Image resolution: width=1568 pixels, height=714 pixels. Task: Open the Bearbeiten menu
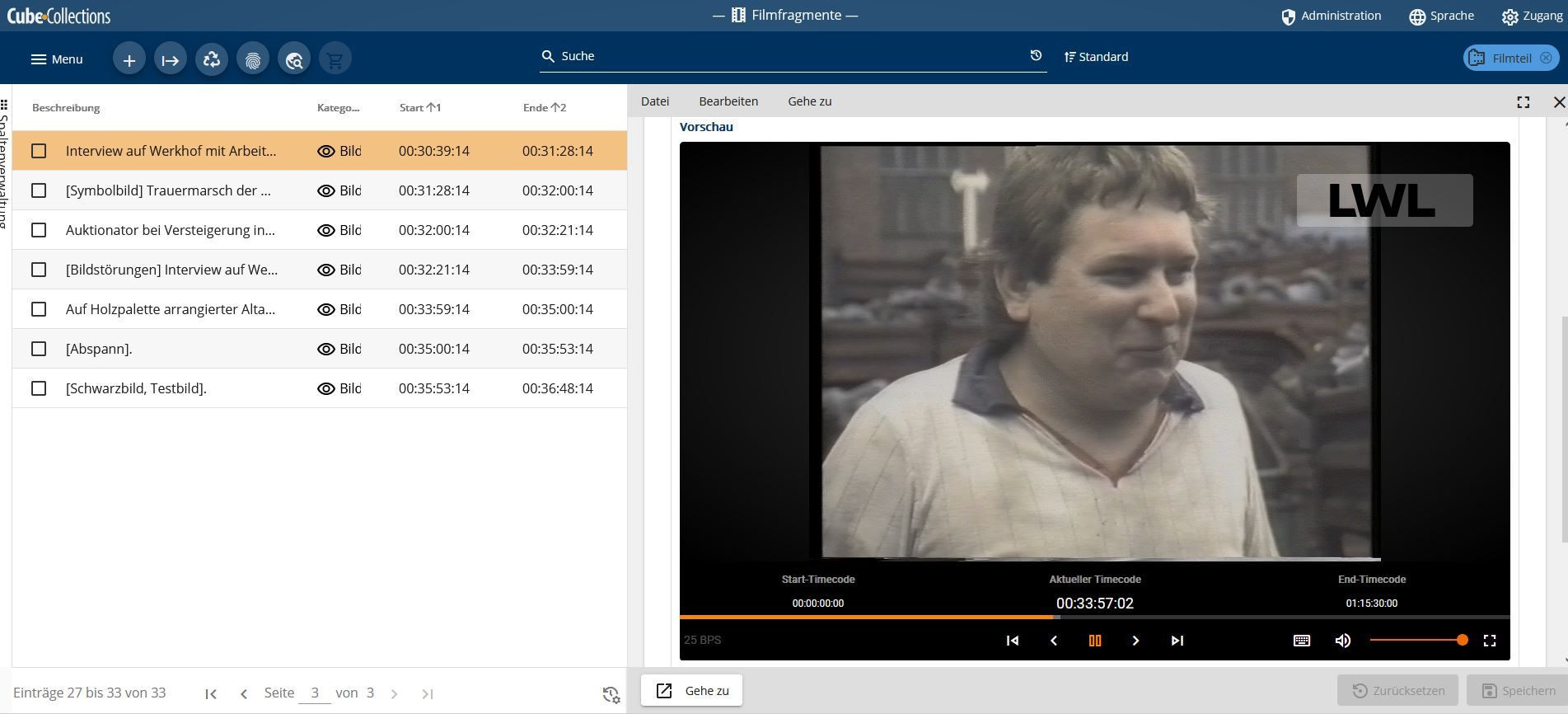coord(728,101)
